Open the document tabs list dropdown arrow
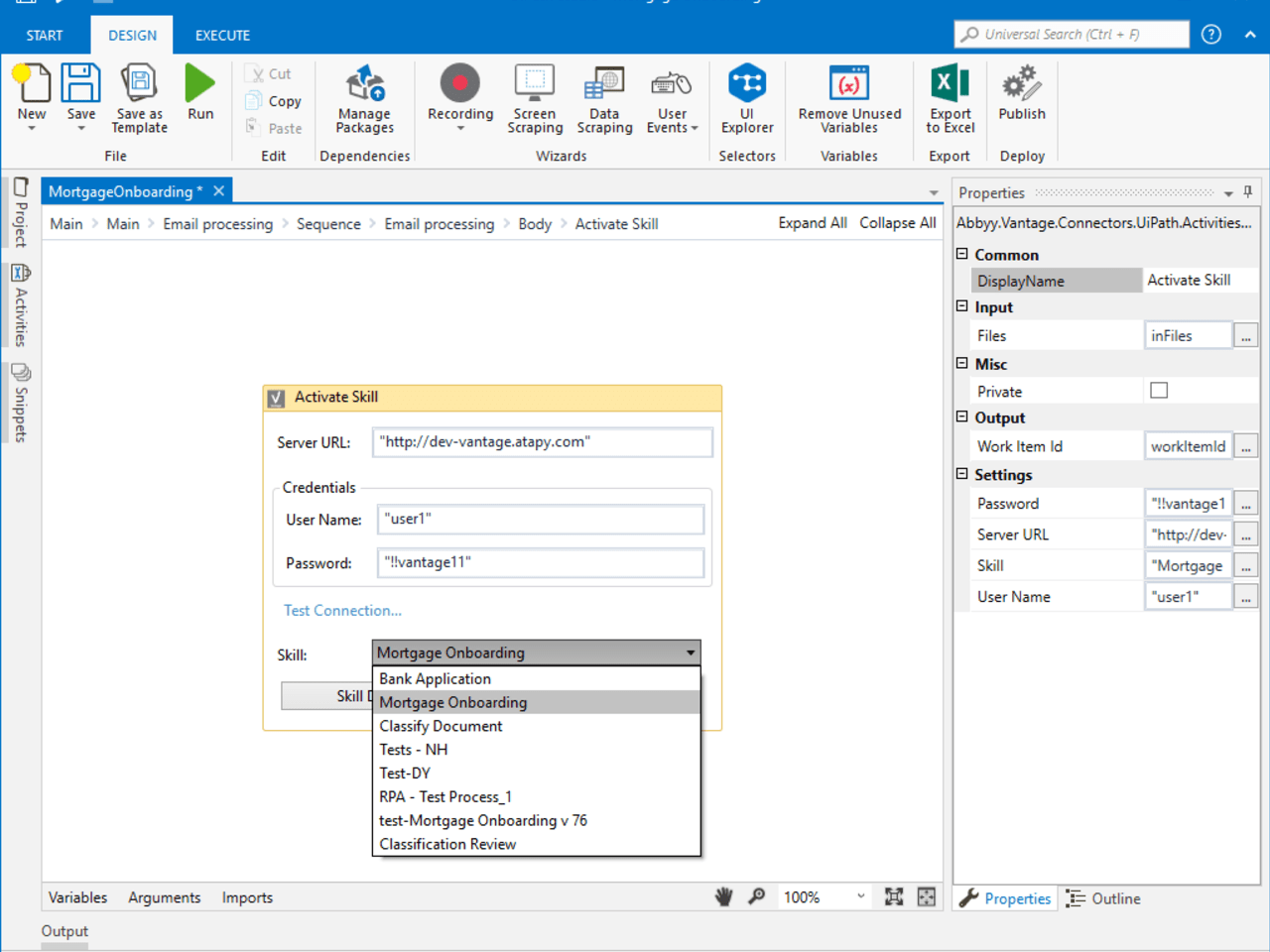 [x=934, y=193]
